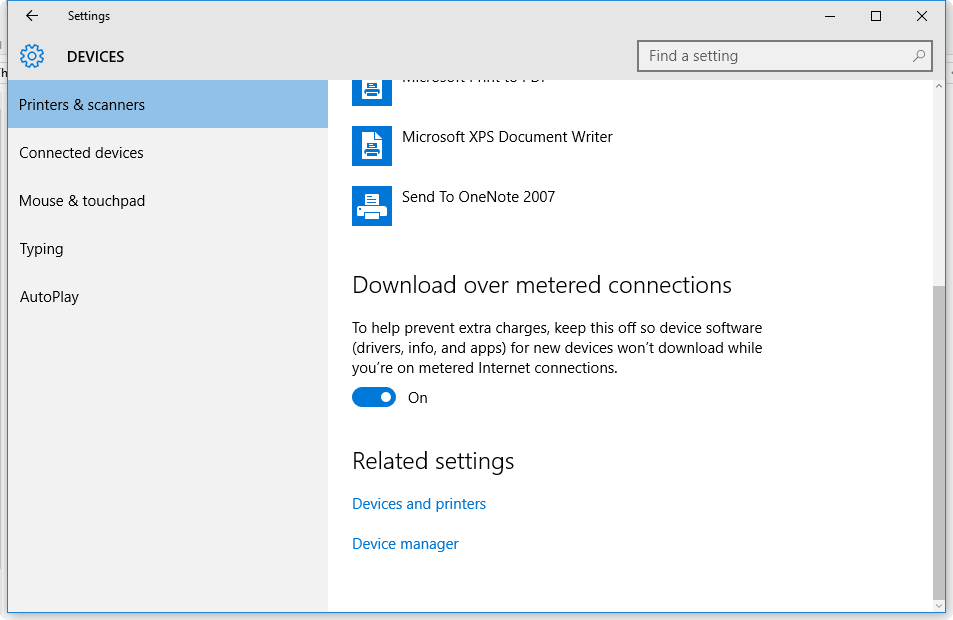Click the scrollbar up arrow
953x620 pixels.
[938, 85]
